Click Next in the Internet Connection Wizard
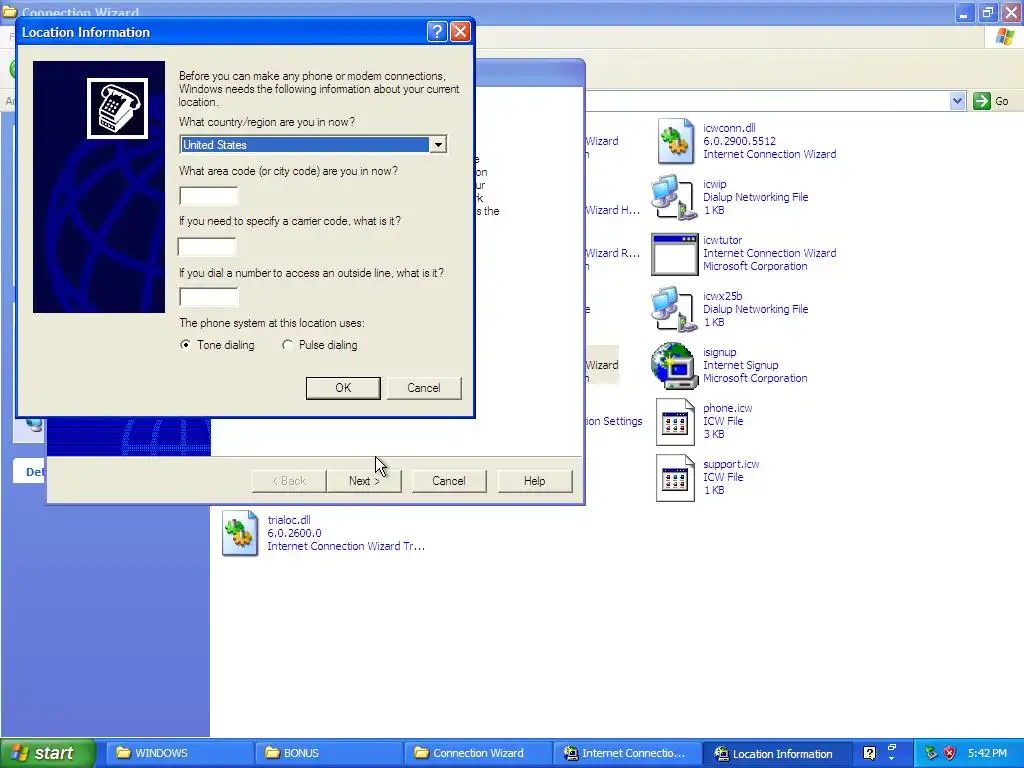Screen dimensions: 1024x768 [364, 481]
